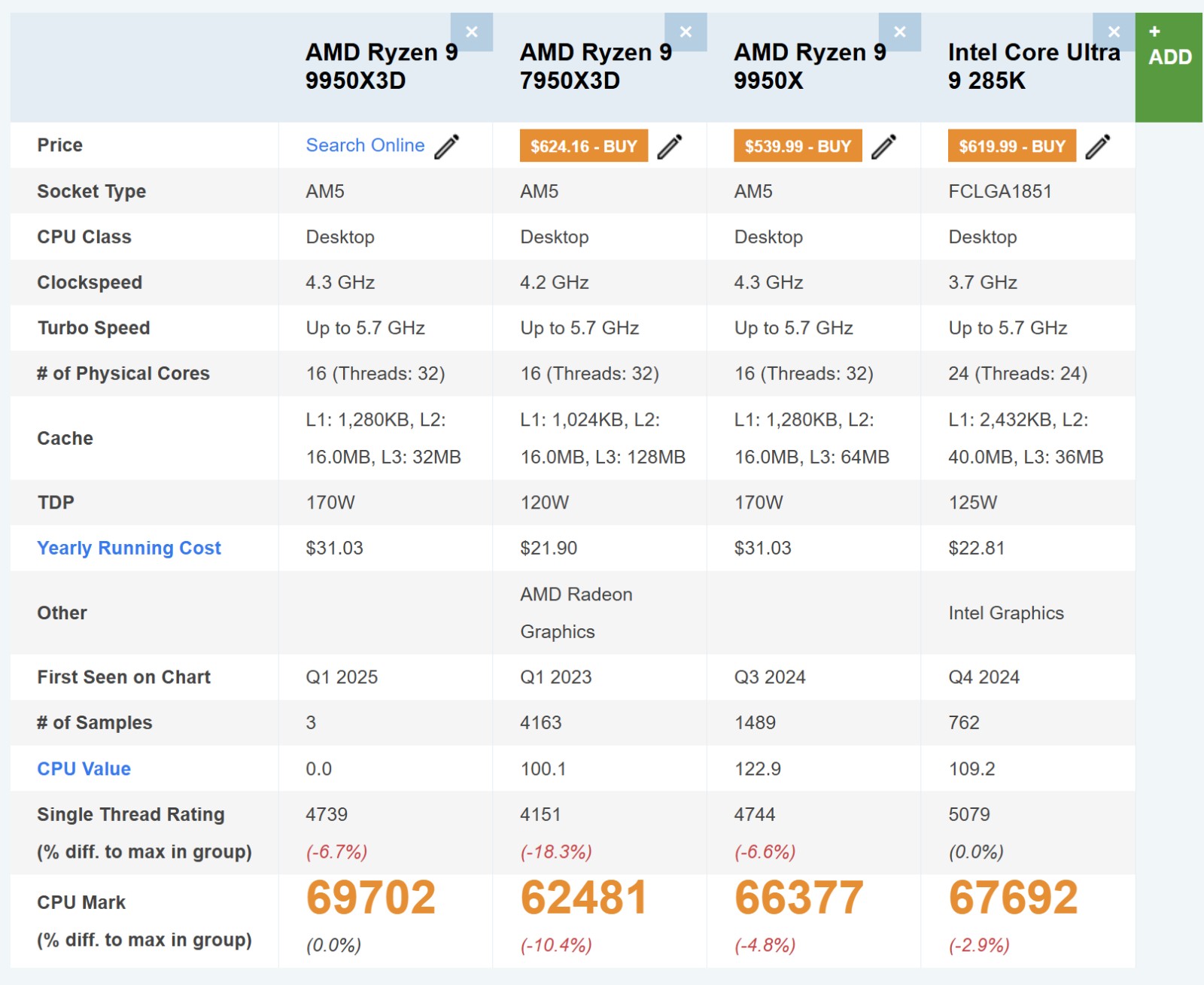Image resolution: width=1204 pixels, height=985 pixels.
Task: Remove AMD Ryzen 9 7950X3D column
Action: (x=686, y=32)
